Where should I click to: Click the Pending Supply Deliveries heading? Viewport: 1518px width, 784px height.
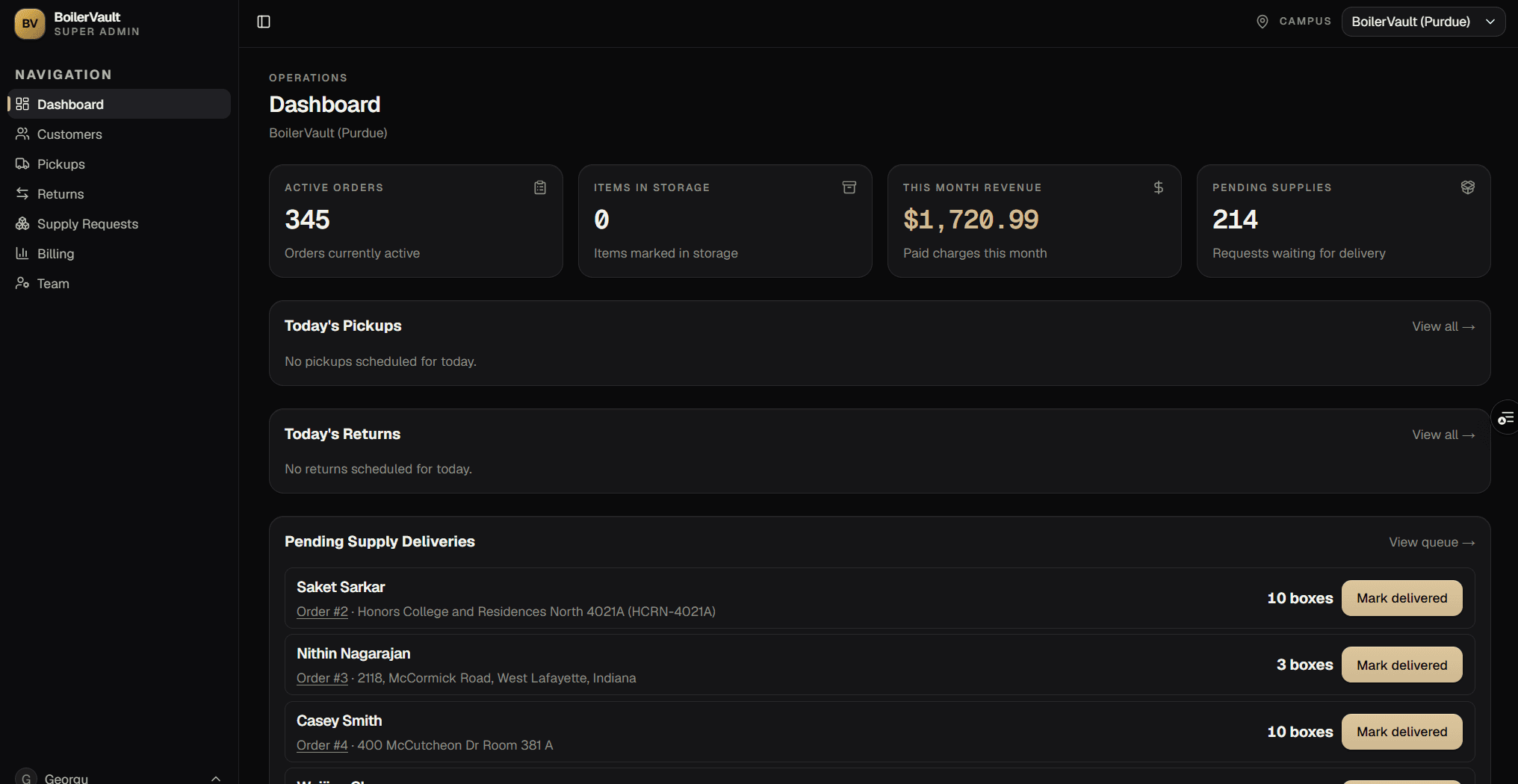click(x=379, y=541)
